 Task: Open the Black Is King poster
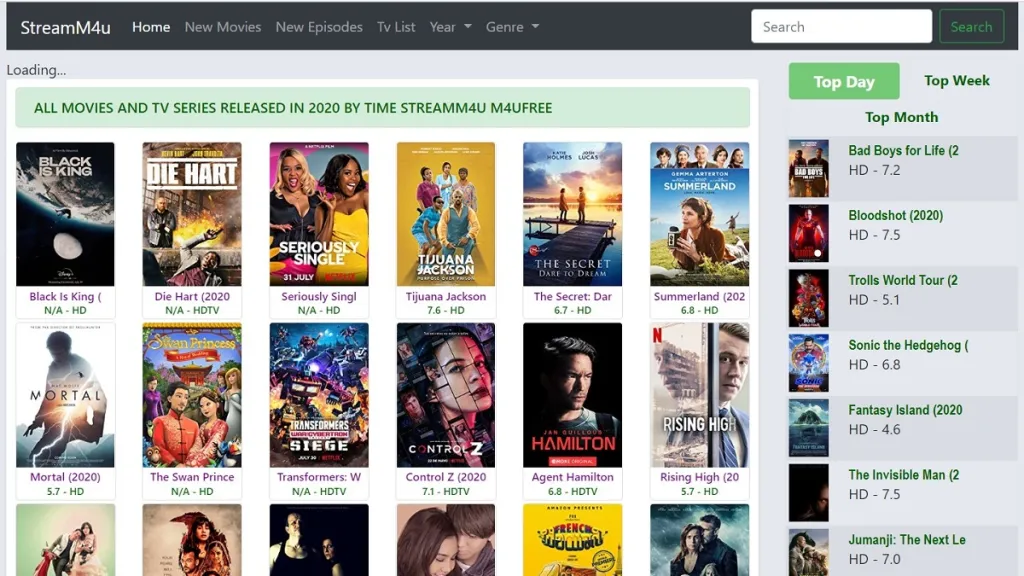(65, 214)
